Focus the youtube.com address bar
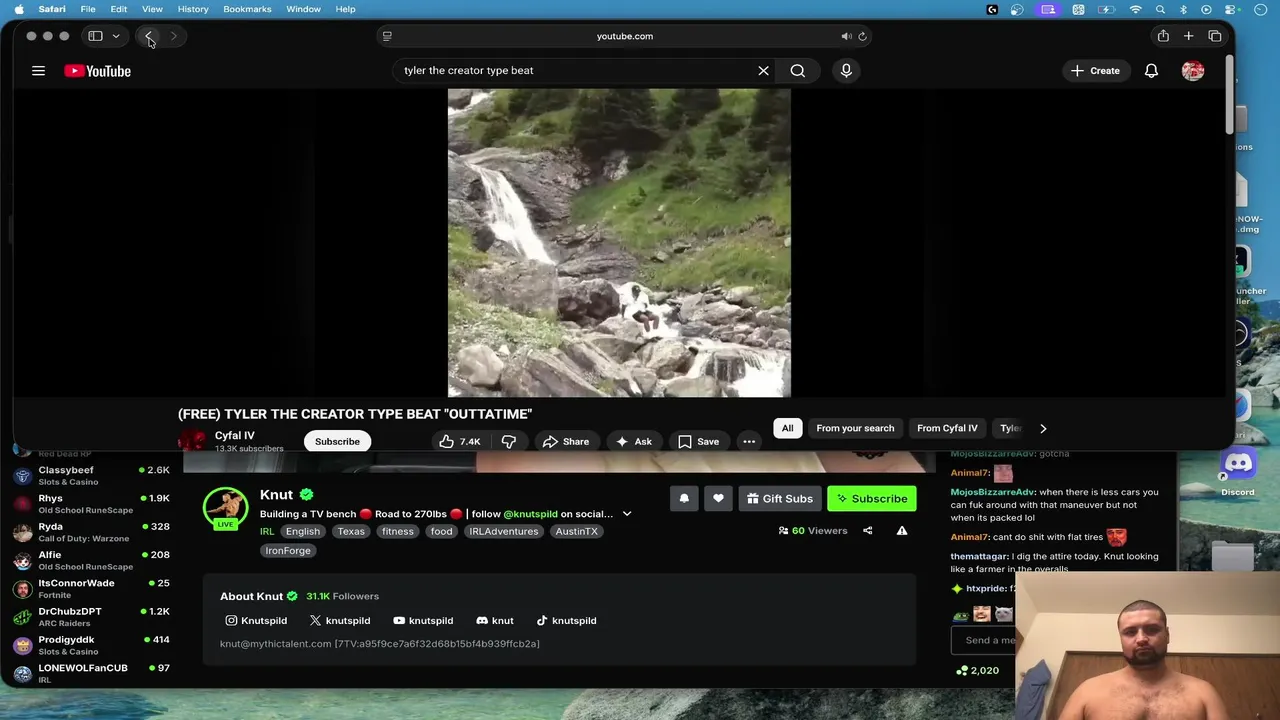The image size is (1280, 720). [625, 36]
